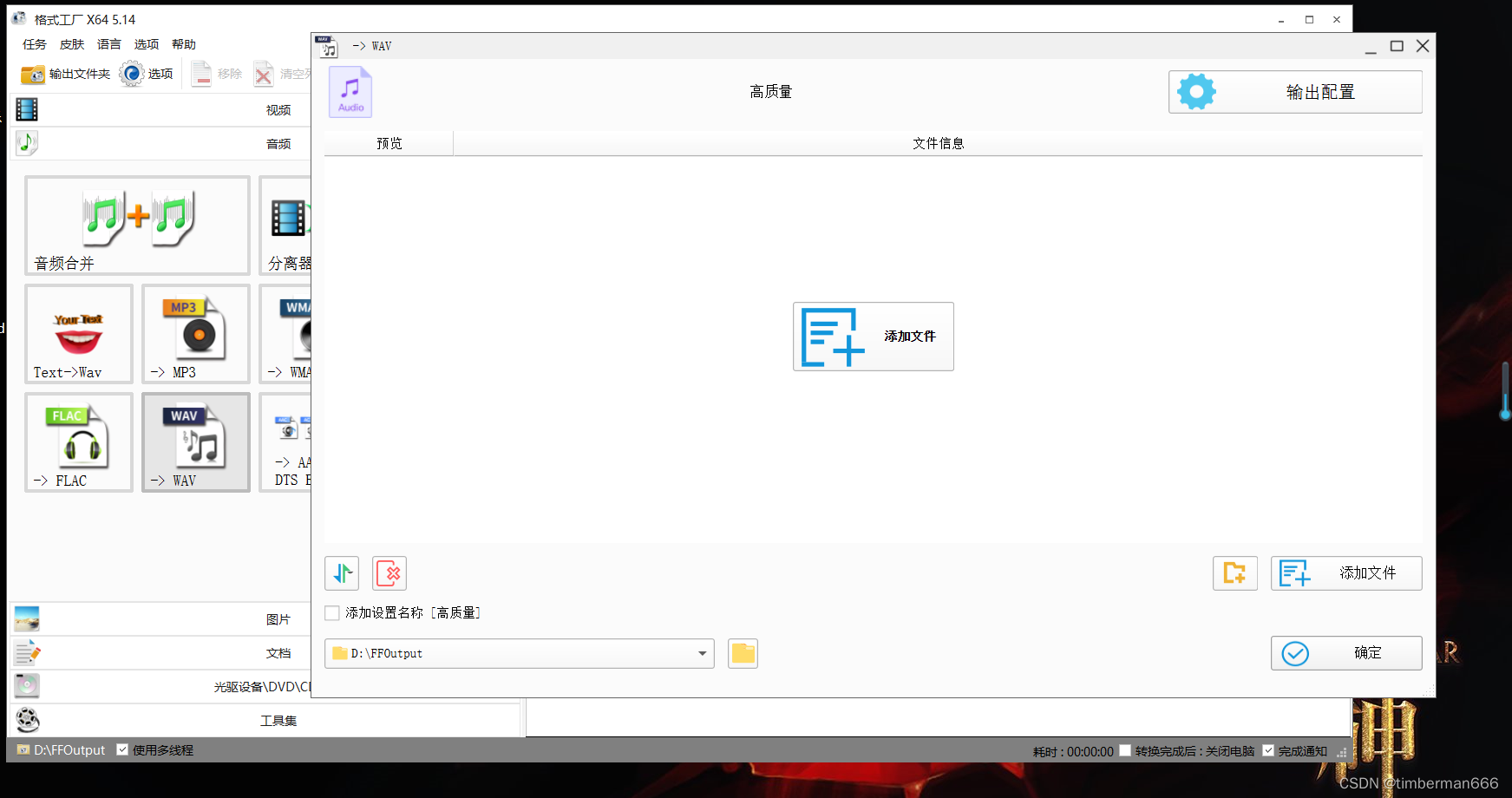Maximize the -> WAV dialog window

tap(1397, 46)
